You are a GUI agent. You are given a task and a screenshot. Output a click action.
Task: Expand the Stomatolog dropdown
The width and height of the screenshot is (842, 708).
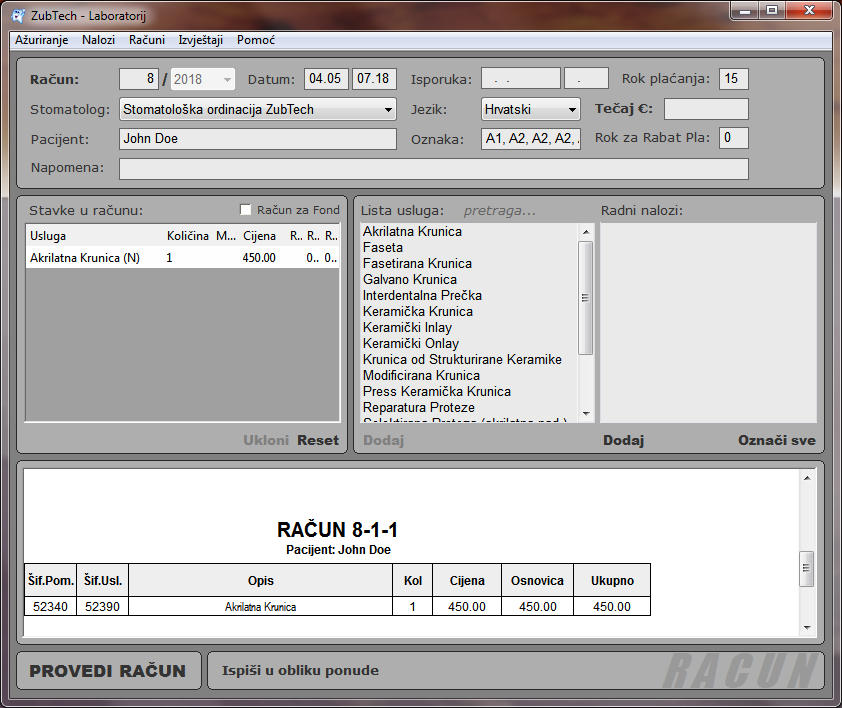[x=388, y=110]
